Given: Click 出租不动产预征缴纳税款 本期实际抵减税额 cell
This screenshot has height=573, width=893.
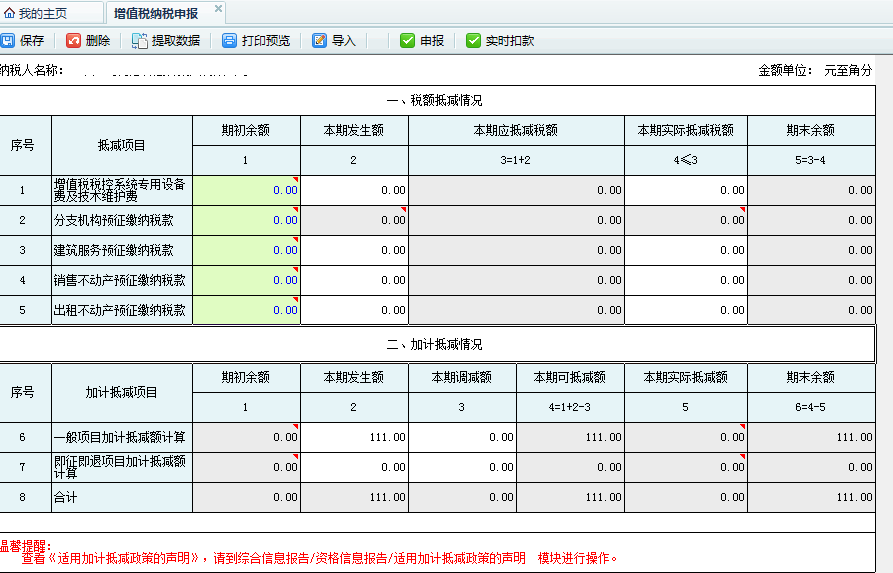Looking at the screenshot, I should pyautogui.click(x=685, y=310).
